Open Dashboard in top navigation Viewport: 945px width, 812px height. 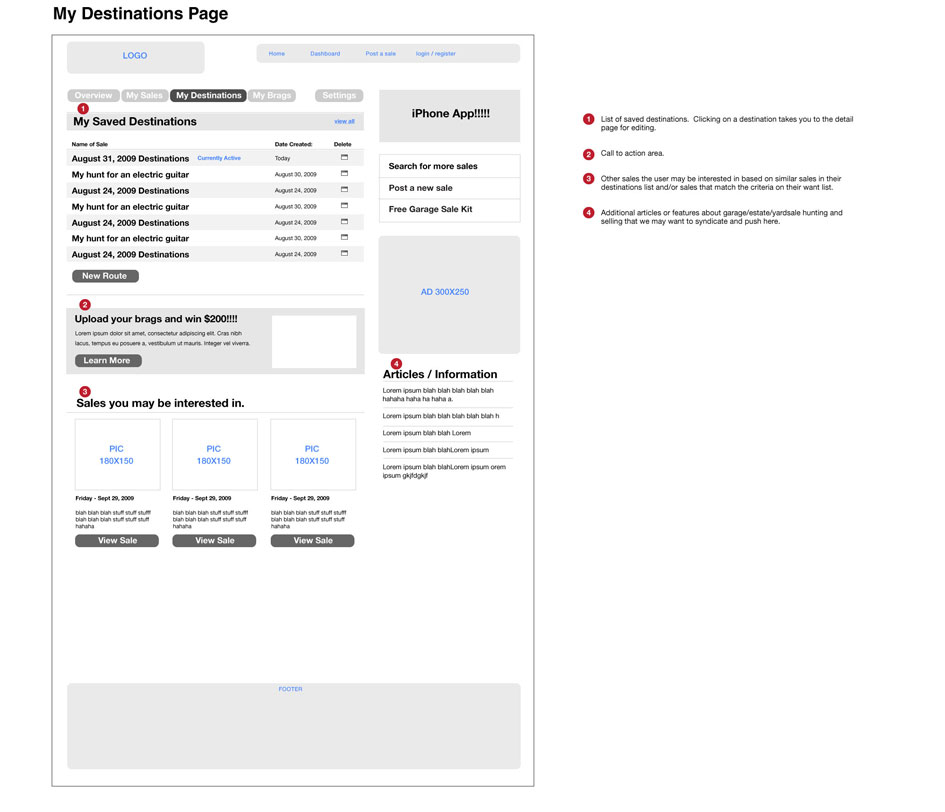pos(325,54)
